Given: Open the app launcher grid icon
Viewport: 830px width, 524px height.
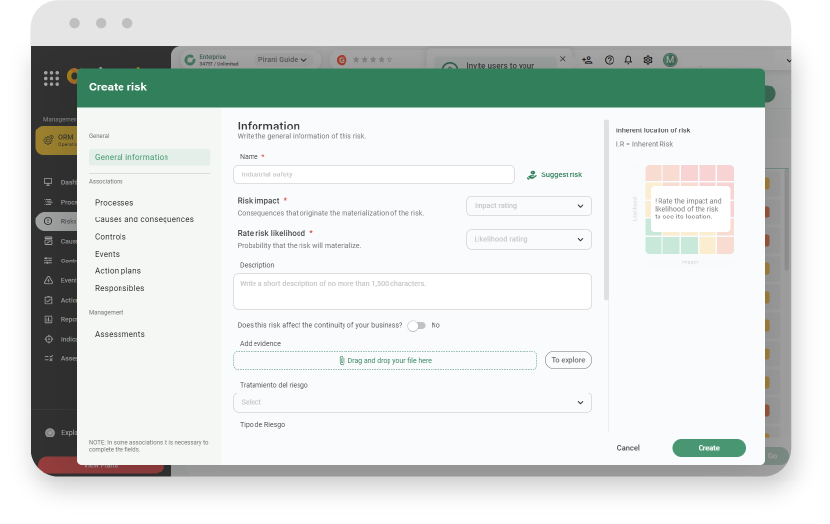Looking at the screenshot, I should [x=51, y=78].
